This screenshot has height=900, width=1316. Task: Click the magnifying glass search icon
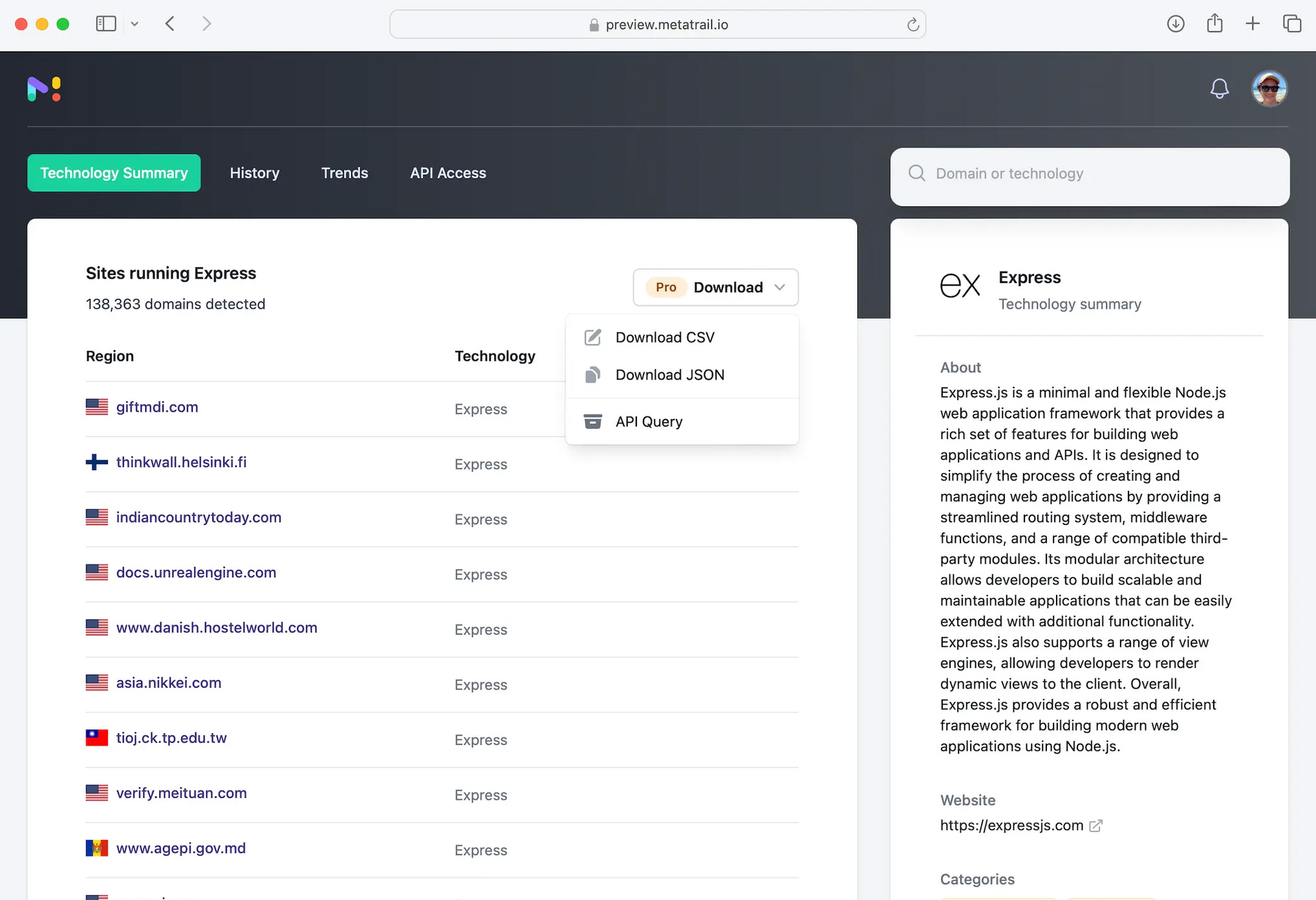click(916, 173)
